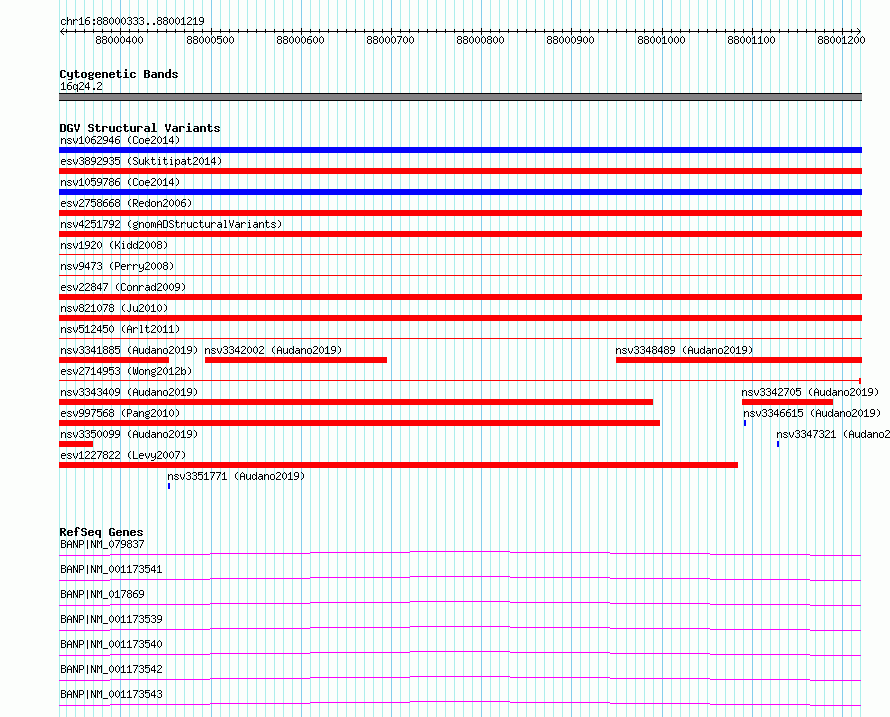Open variant nsv3351771 (Audano2019)
The height and width of the screenshot is (717, 890).
pos(236,476)
